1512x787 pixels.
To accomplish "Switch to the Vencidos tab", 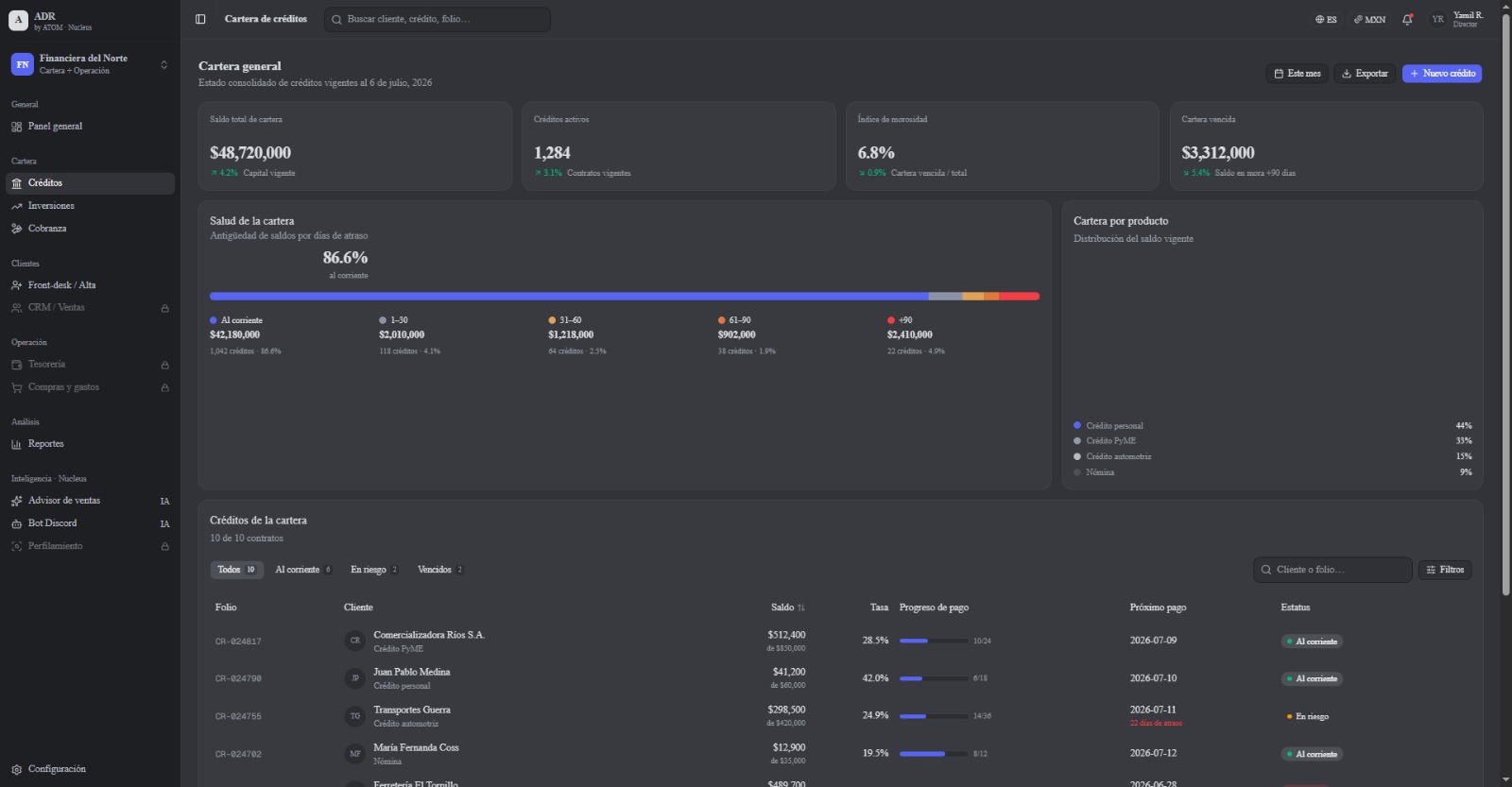I will 440,570.
